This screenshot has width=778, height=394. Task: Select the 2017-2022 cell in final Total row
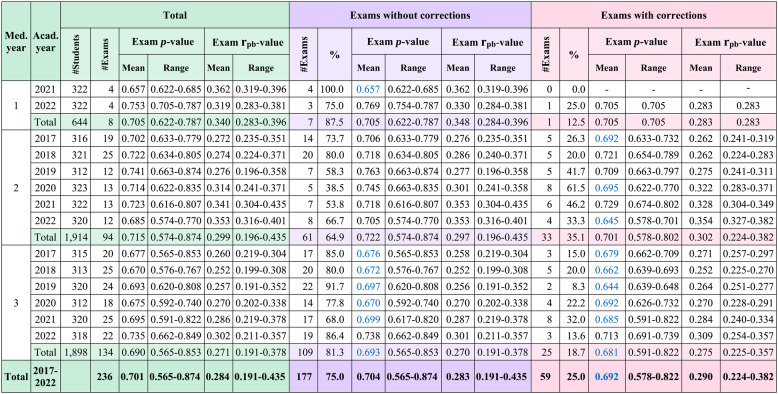point(45,377)
